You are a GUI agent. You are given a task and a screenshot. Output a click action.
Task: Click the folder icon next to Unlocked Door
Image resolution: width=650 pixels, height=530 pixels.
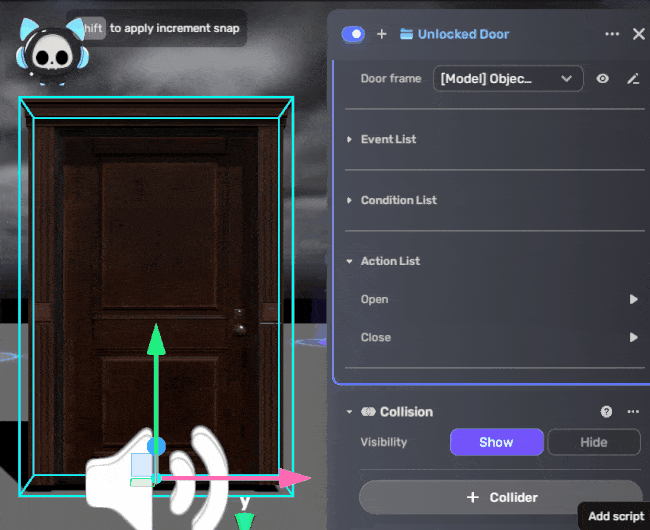pyautogui.click(x=406, y=34)
